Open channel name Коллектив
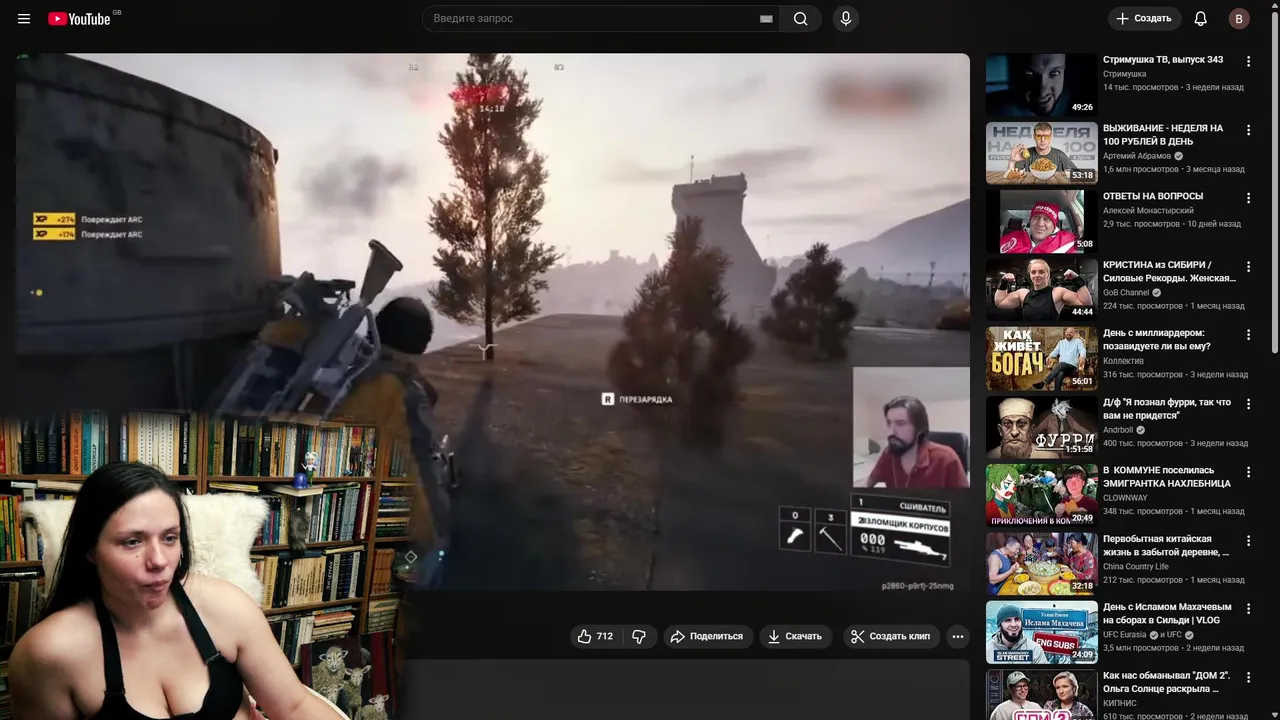Image resolution: width=1280 pixels, height=720 pixels. pos(1124,361)
